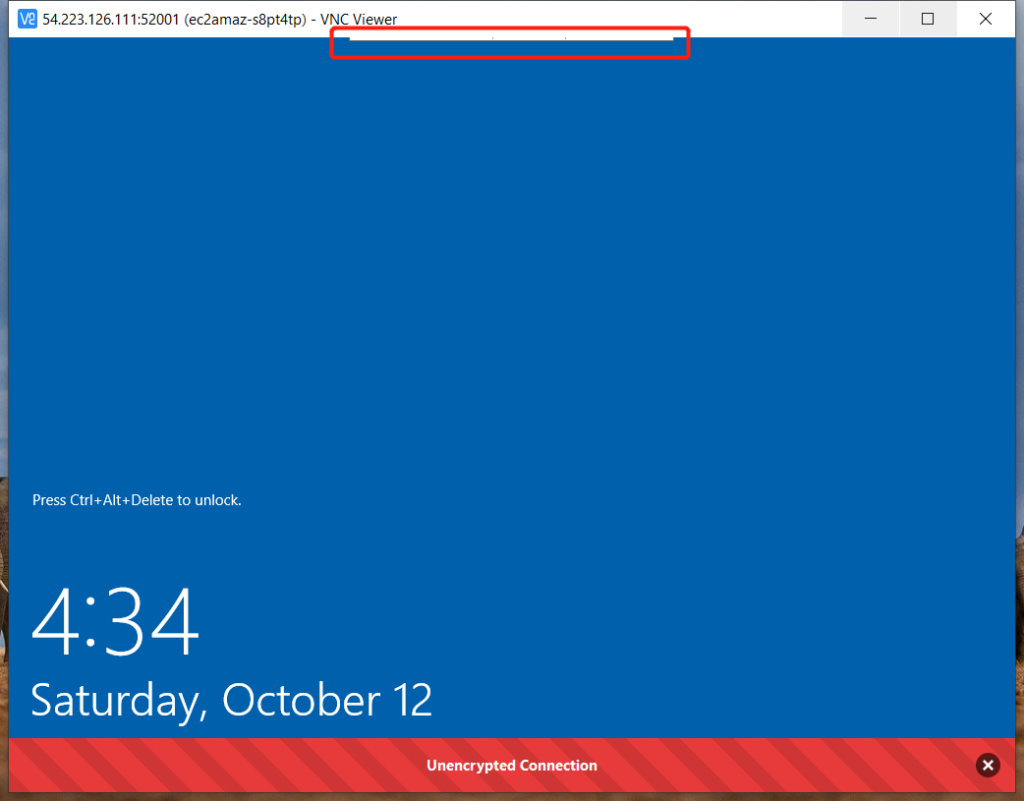Click the "Press Ctrl+Alt+Delete to unlock" message
1024x801 pixels.
click(137, 500)
